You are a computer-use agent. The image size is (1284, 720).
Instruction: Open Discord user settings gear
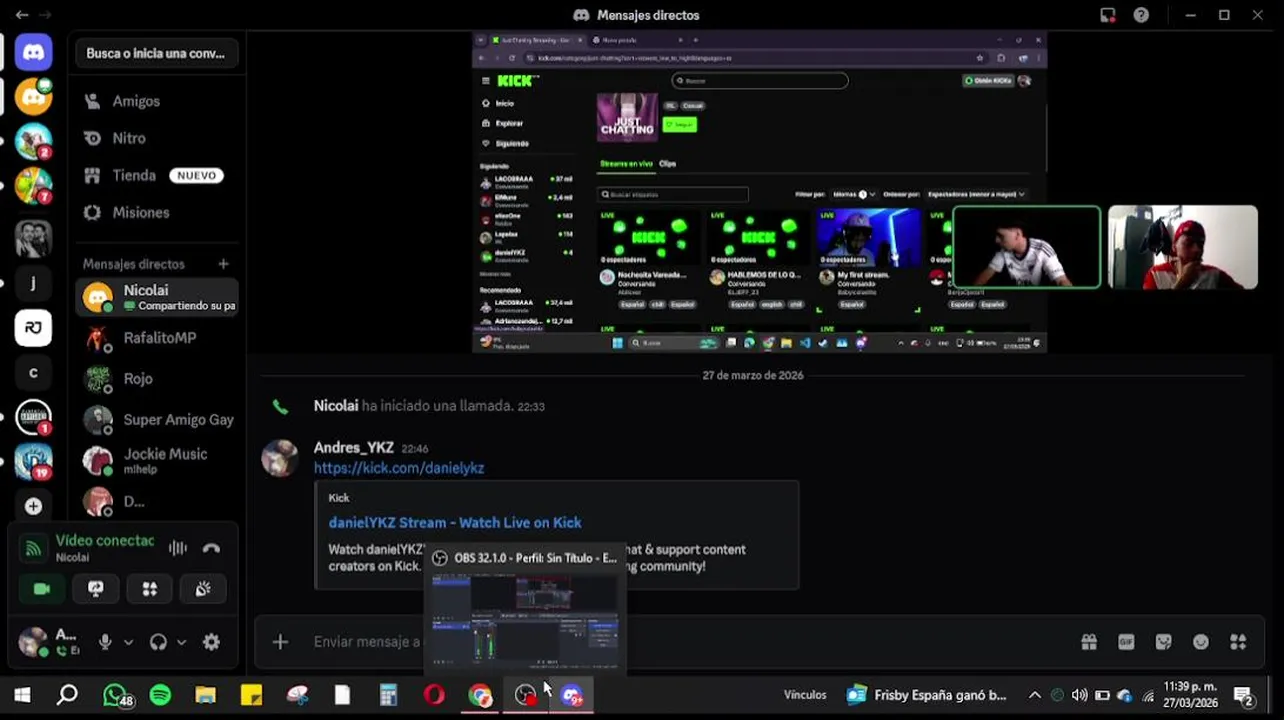tap(211, 642)
